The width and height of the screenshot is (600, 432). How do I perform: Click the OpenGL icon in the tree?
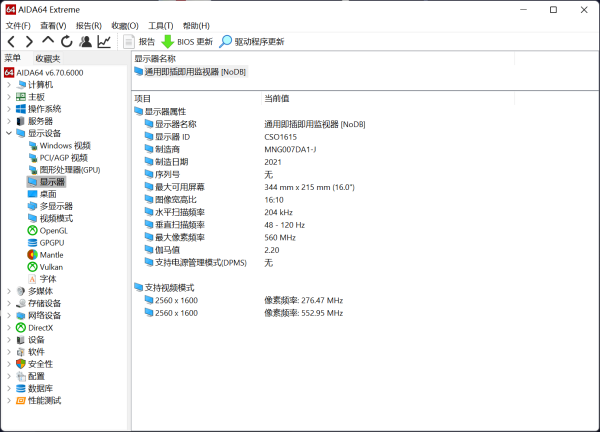coord(33,231)
